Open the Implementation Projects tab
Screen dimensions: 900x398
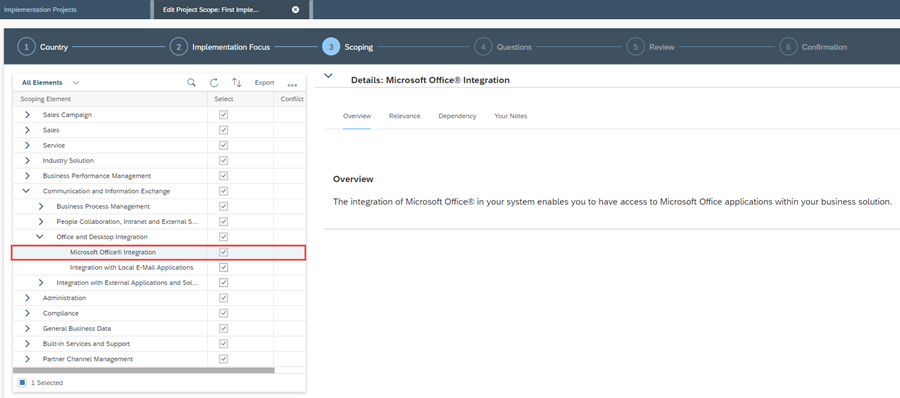point(40,10)
